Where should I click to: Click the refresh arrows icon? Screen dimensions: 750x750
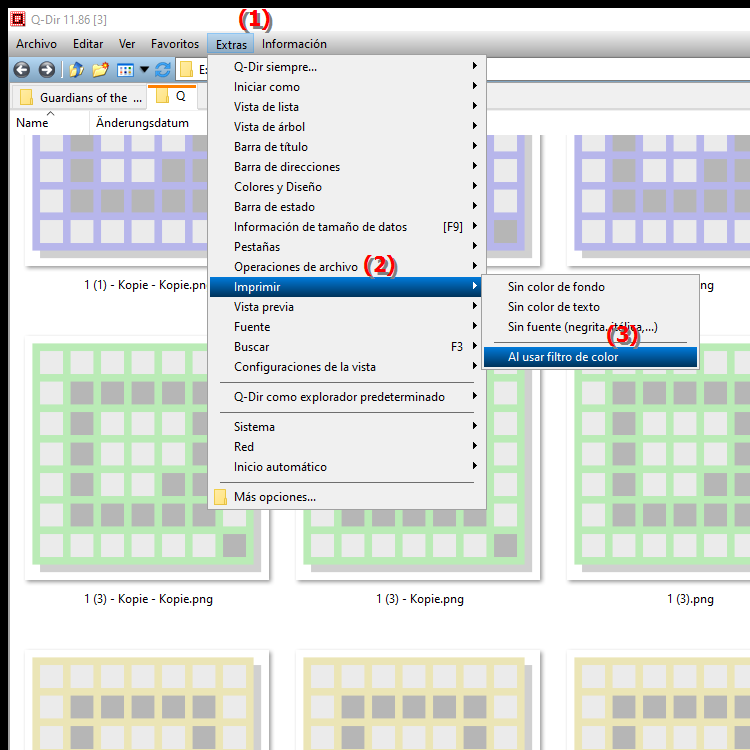[163, 70]
